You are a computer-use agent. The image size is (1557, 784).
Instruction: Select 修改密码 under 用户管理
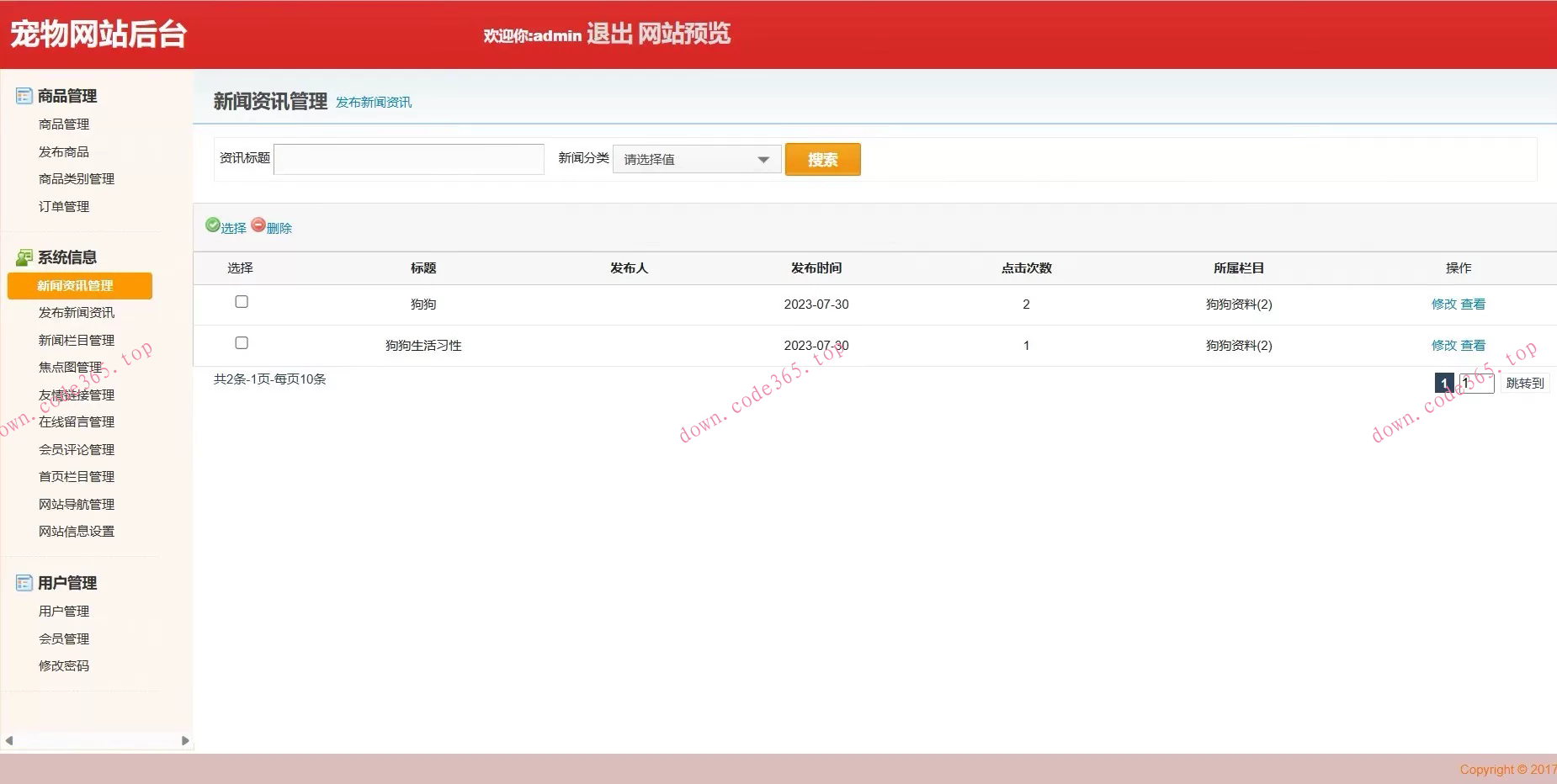[63, 665]
